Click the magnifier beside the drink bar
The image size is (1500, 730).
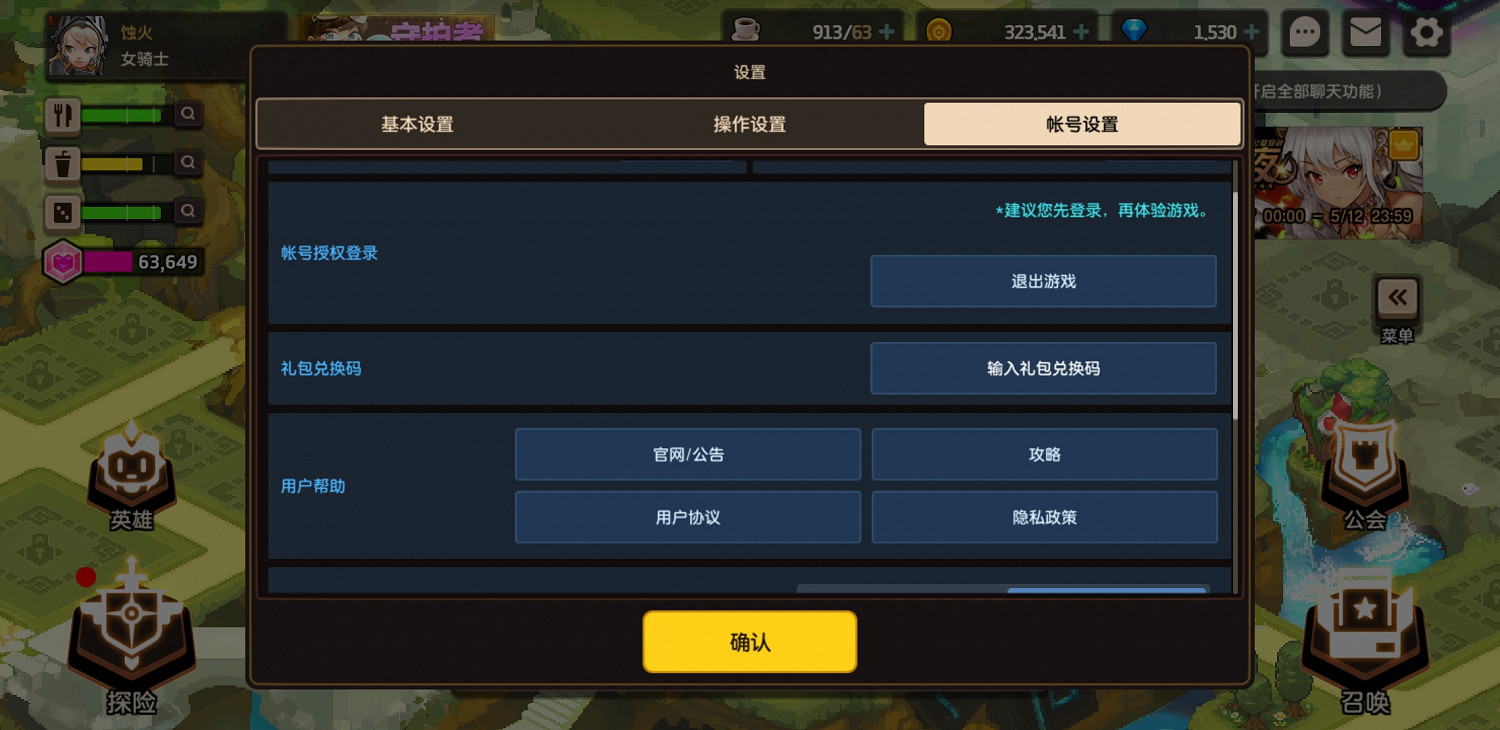coord(187,162)
